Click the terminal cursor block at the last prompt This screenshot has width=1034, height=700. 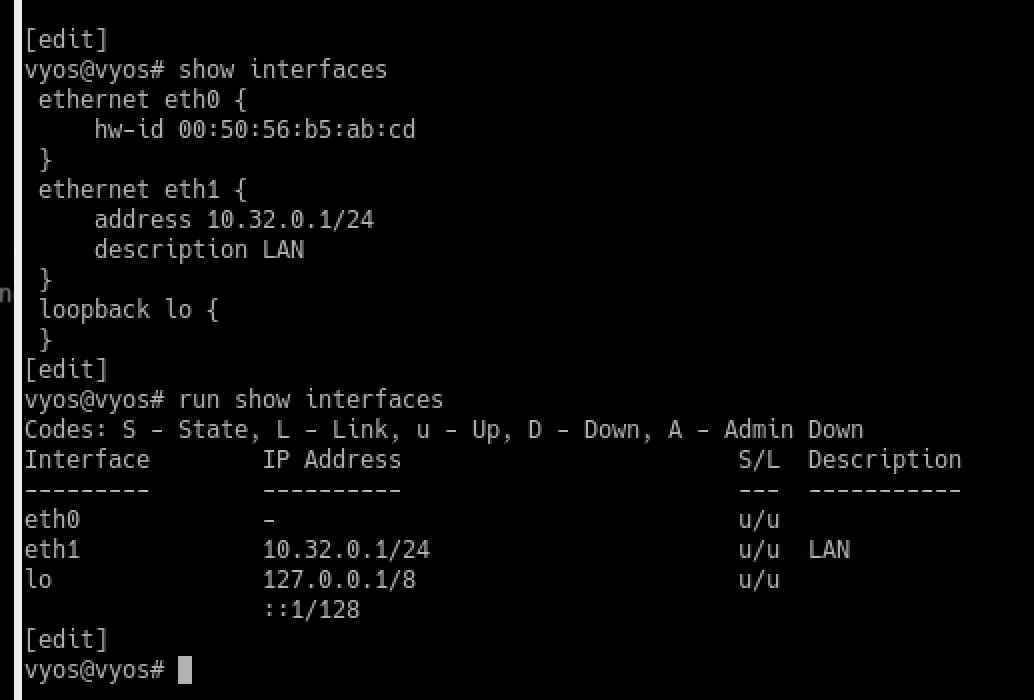tap(183, 670)
